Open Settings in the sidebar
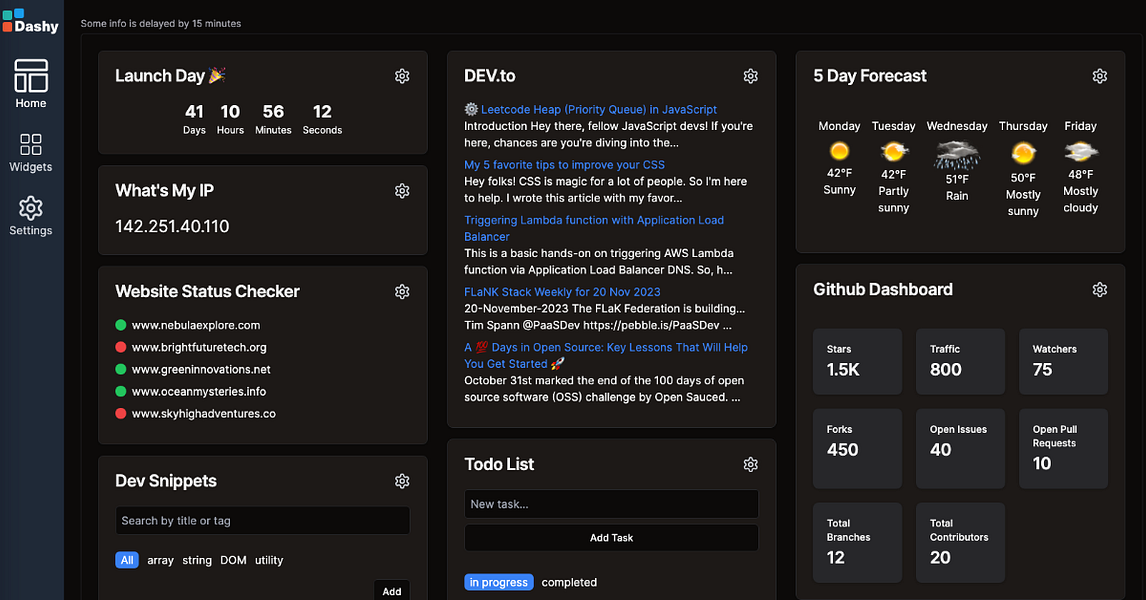Screen dimensions: 1146x600 pyautogui.click(x=31, y=216)
